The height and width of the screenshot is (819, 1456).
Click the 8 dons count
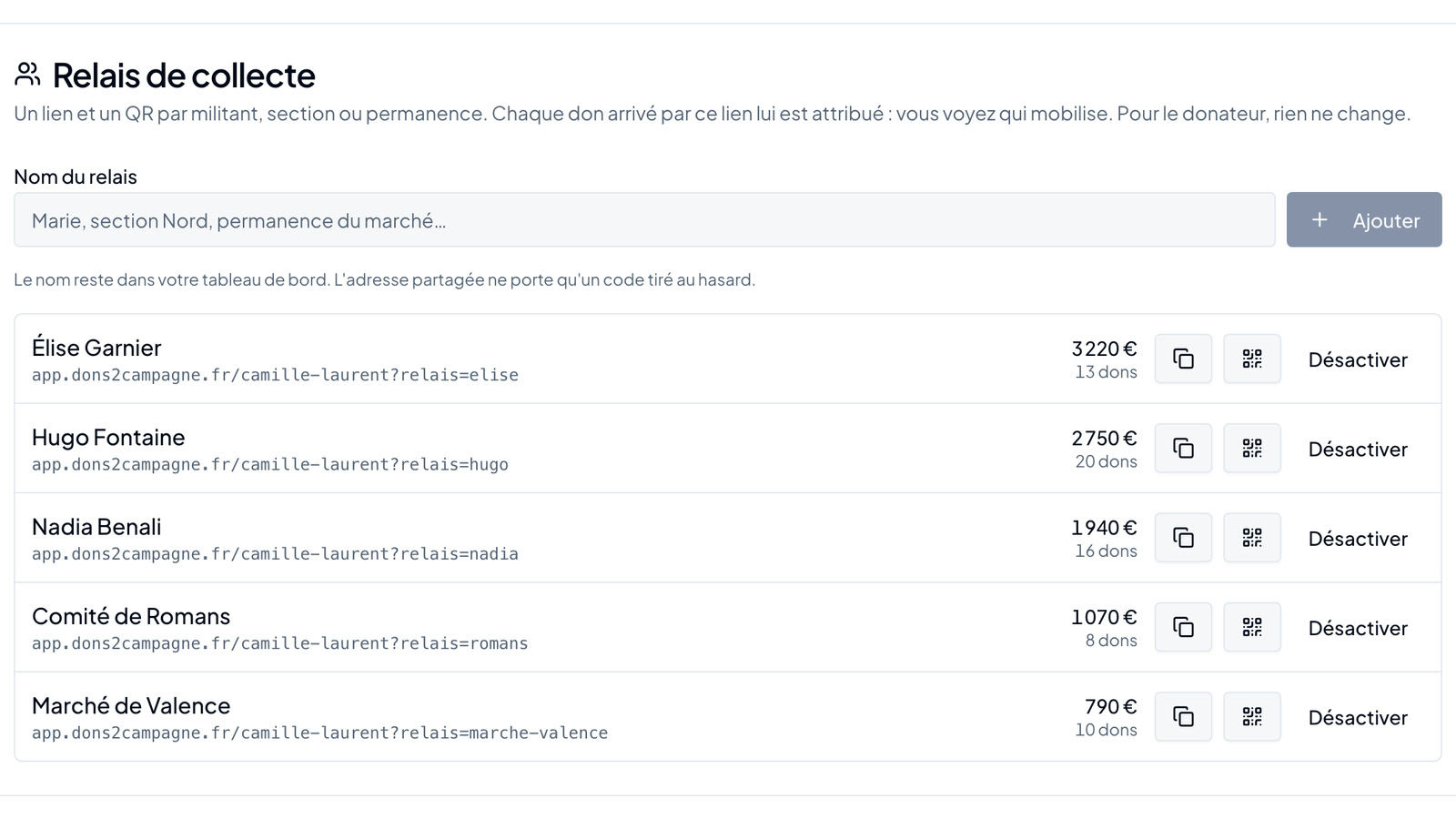tap(1111, 641)
